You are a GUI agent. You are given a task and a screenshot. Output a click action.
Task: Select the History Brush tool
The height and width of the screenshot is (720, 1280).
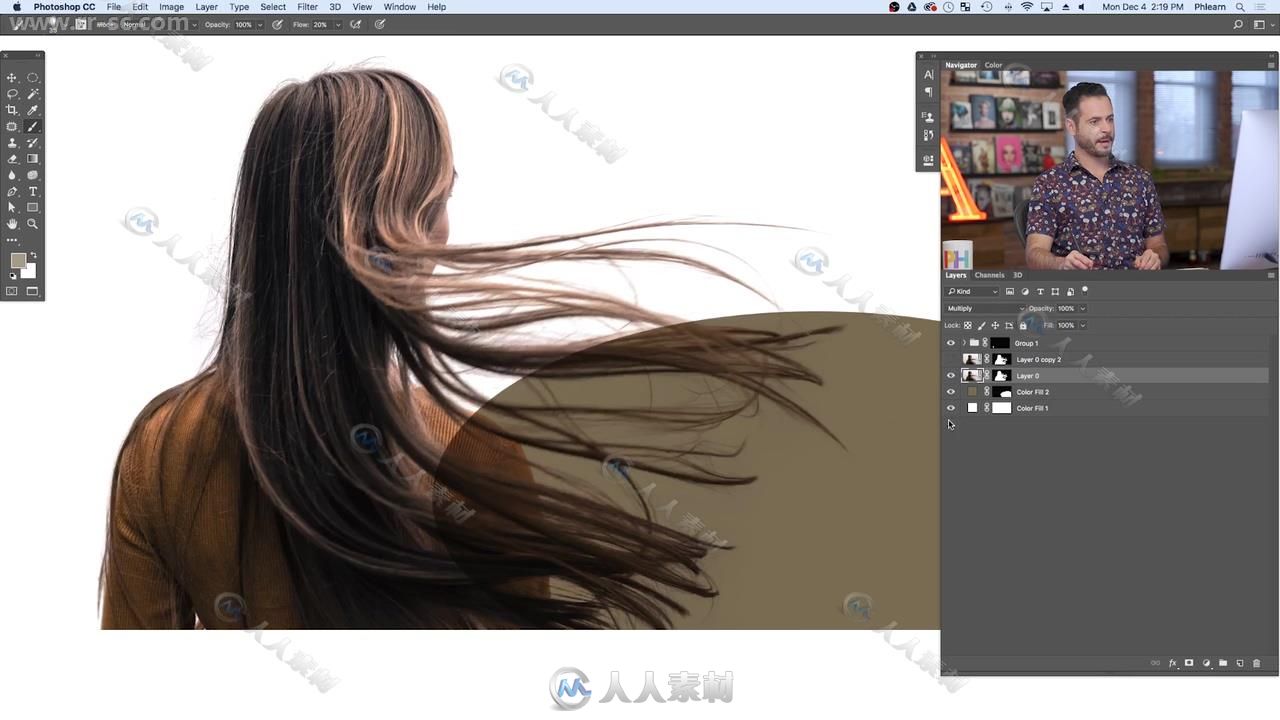coord(33,143)
